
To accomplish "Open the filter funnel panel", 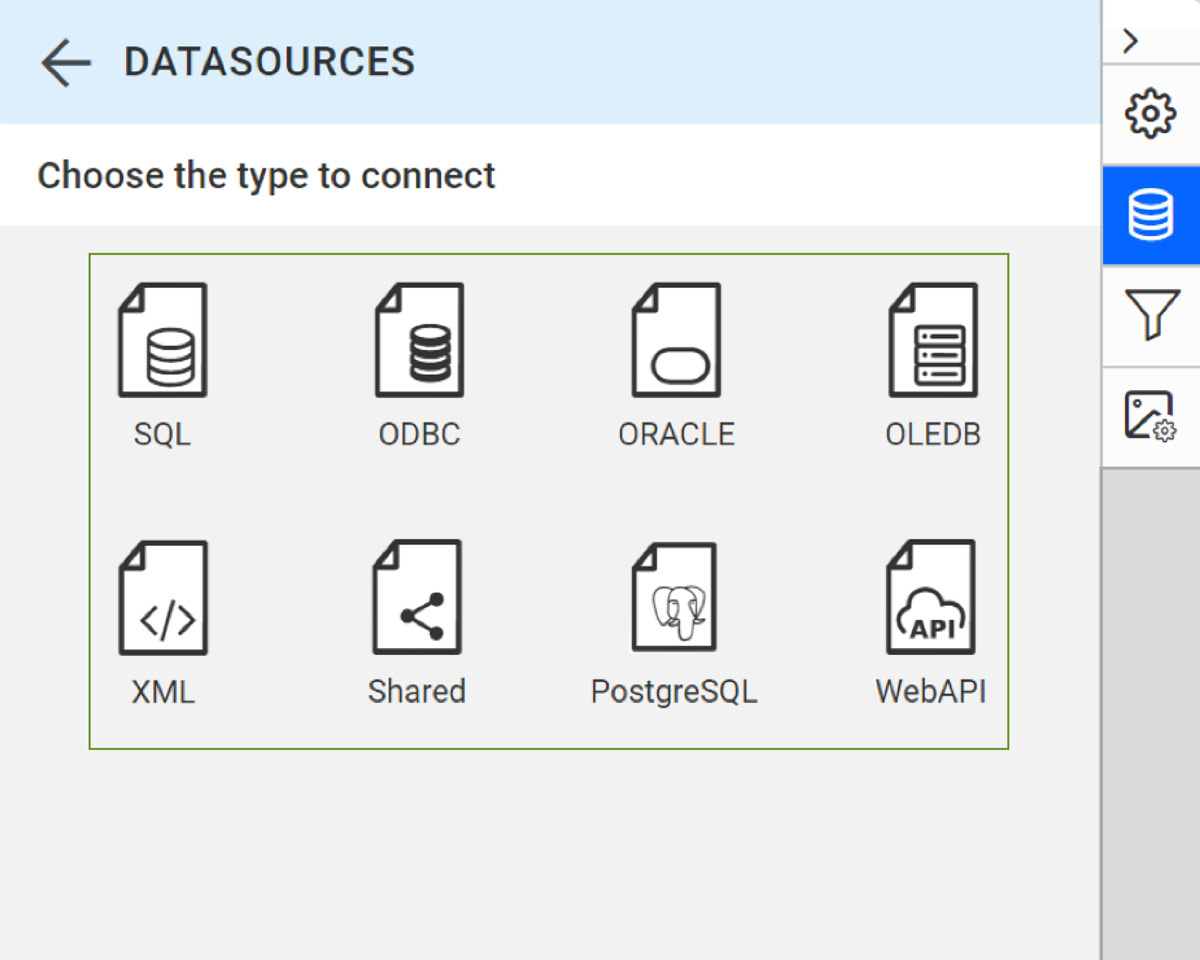I will tap(1150, 316).
